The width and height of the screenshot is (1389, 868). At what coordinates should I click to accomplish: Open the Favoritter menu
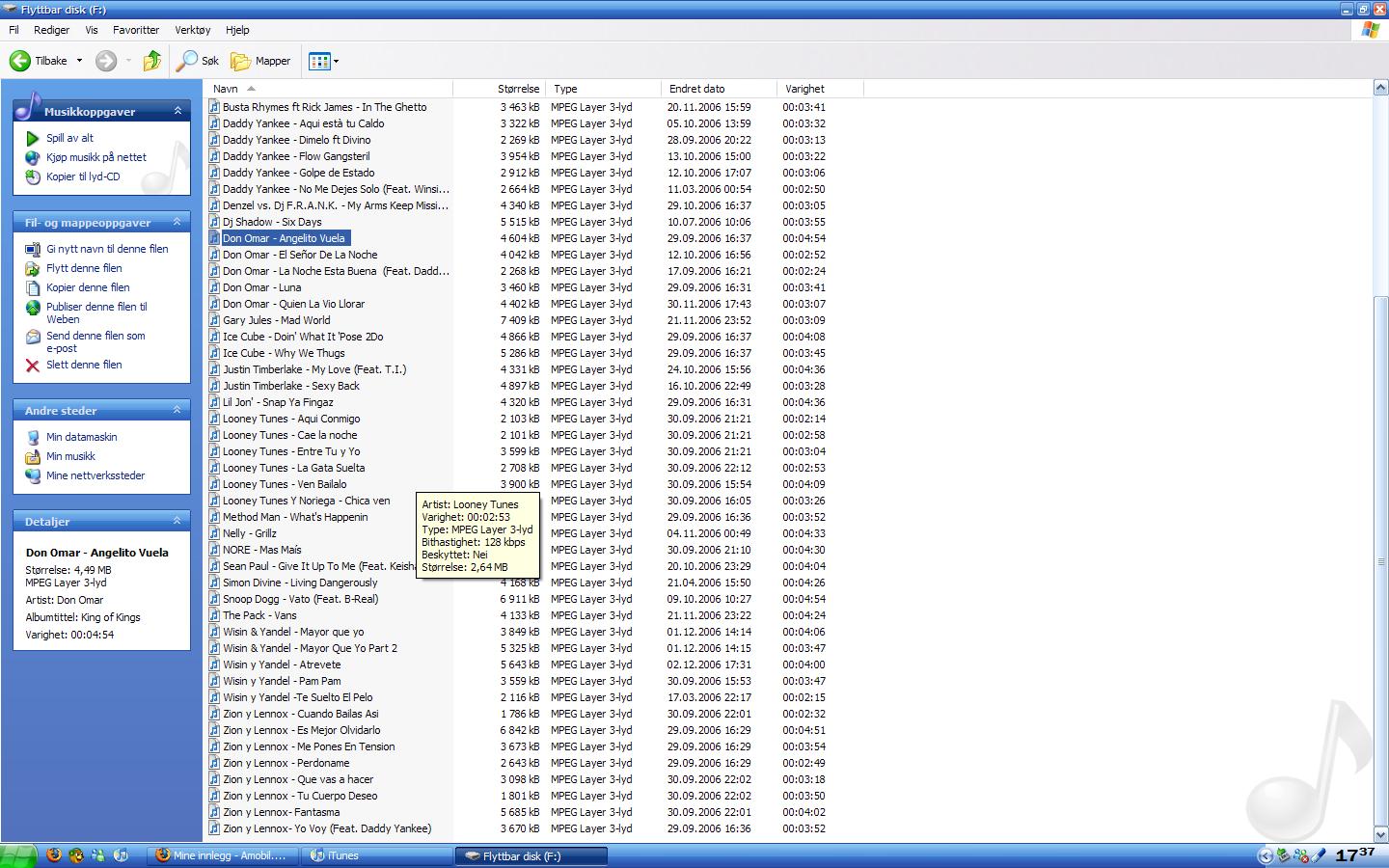pyautogui.click(x=136, y=30)
